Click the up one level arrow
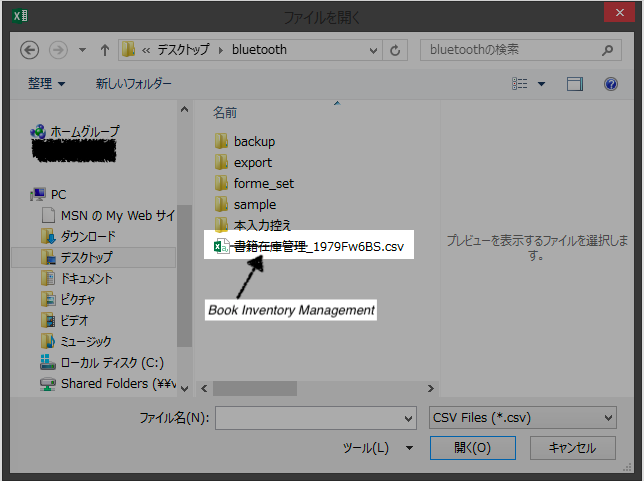 tap(103, 50)
